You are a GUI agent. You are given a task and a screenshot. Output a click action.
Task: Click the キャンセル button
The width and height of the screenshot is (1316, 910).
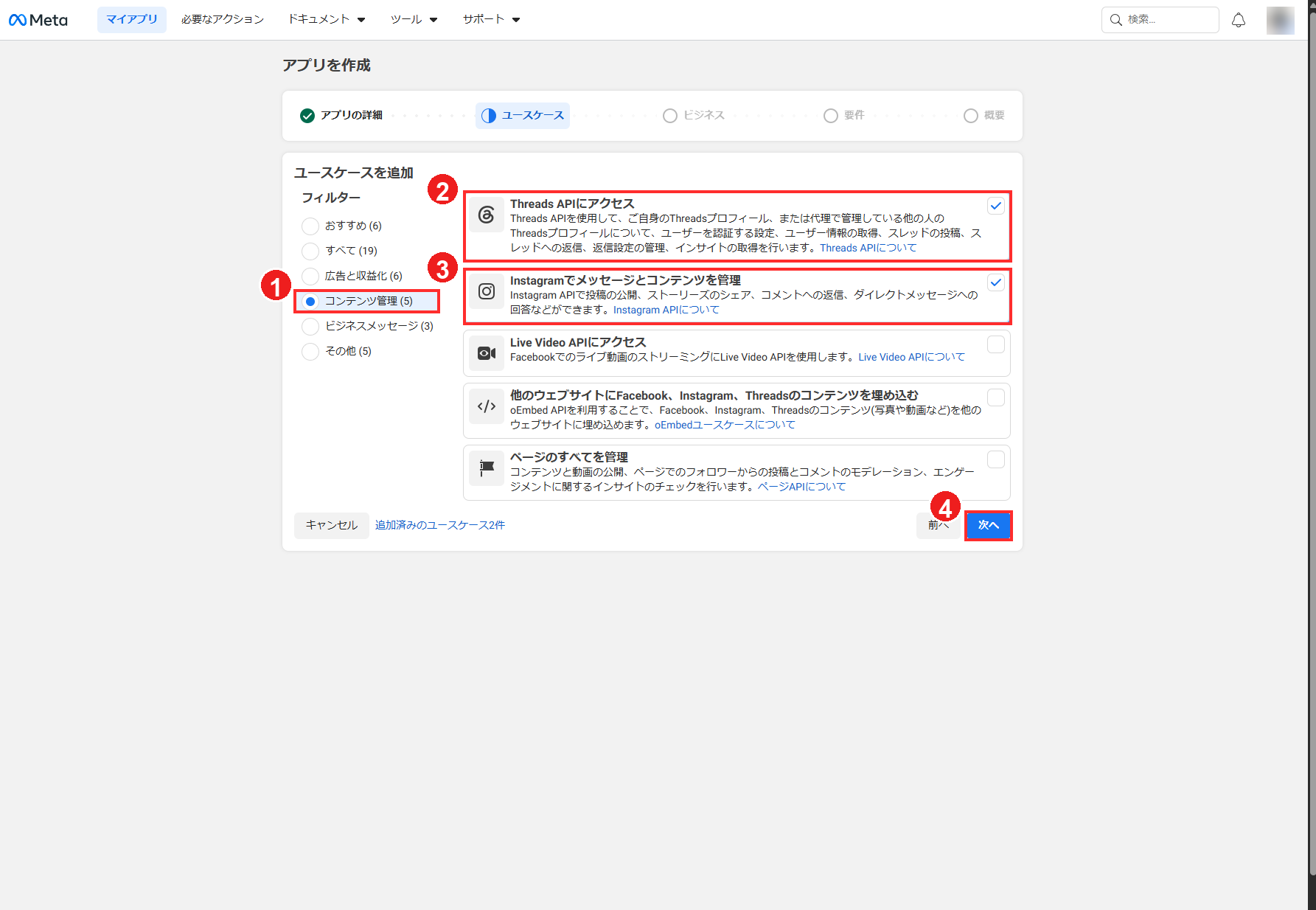(x=332, y=525)
